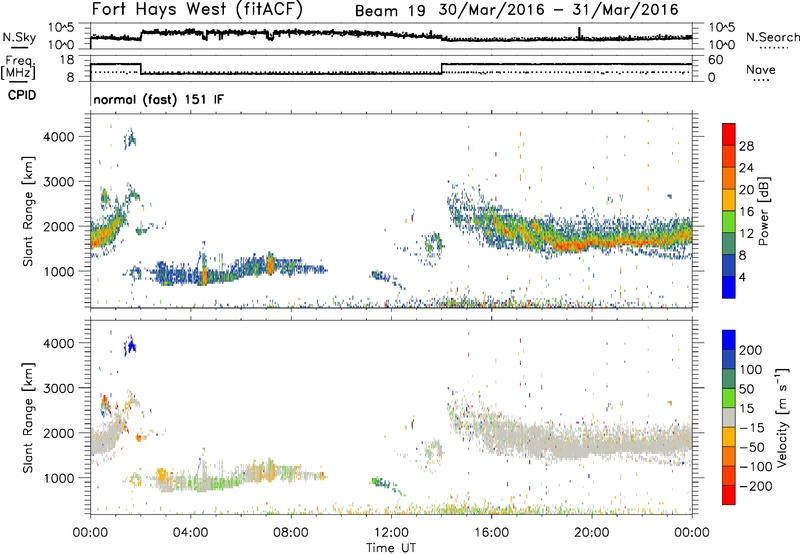
Task: Click the 'N.Search' legend label
Action: (772, 37)
